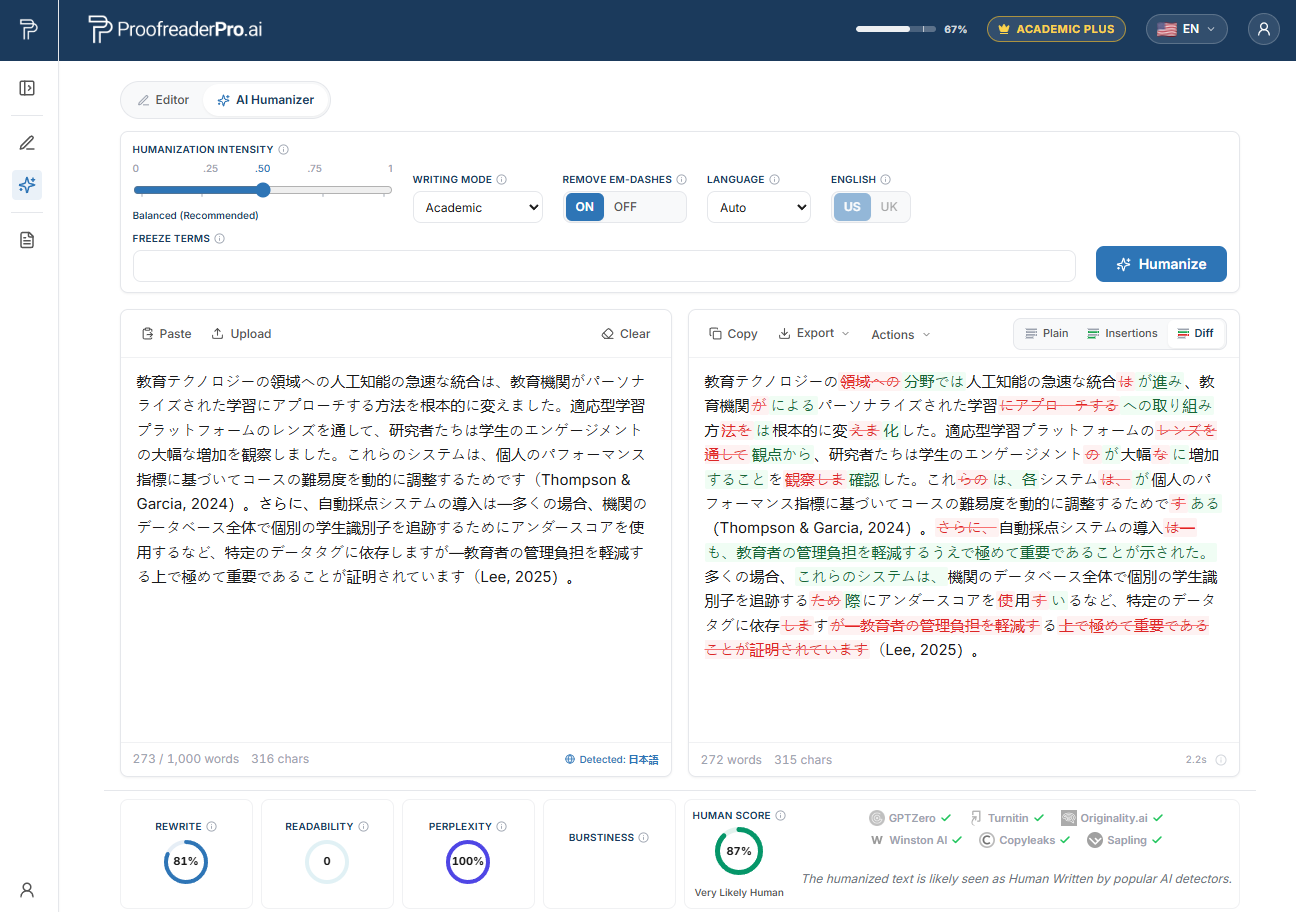Screen dimensions: 1296x912
Task: Click the info icon beside Language label
Action: [x=775, y=180]
